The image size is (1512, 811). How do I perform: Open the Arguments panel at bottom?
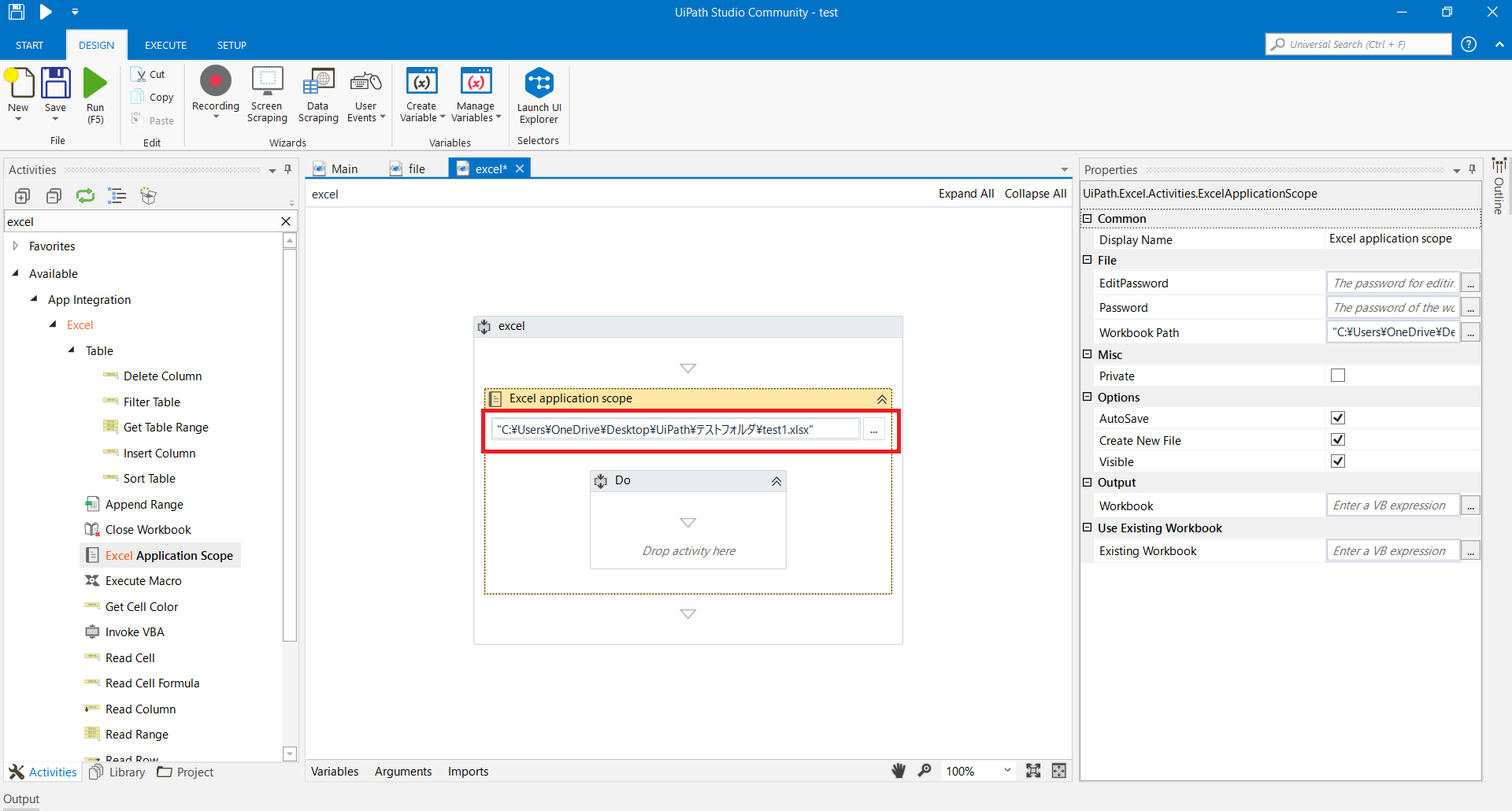point(403,772)
